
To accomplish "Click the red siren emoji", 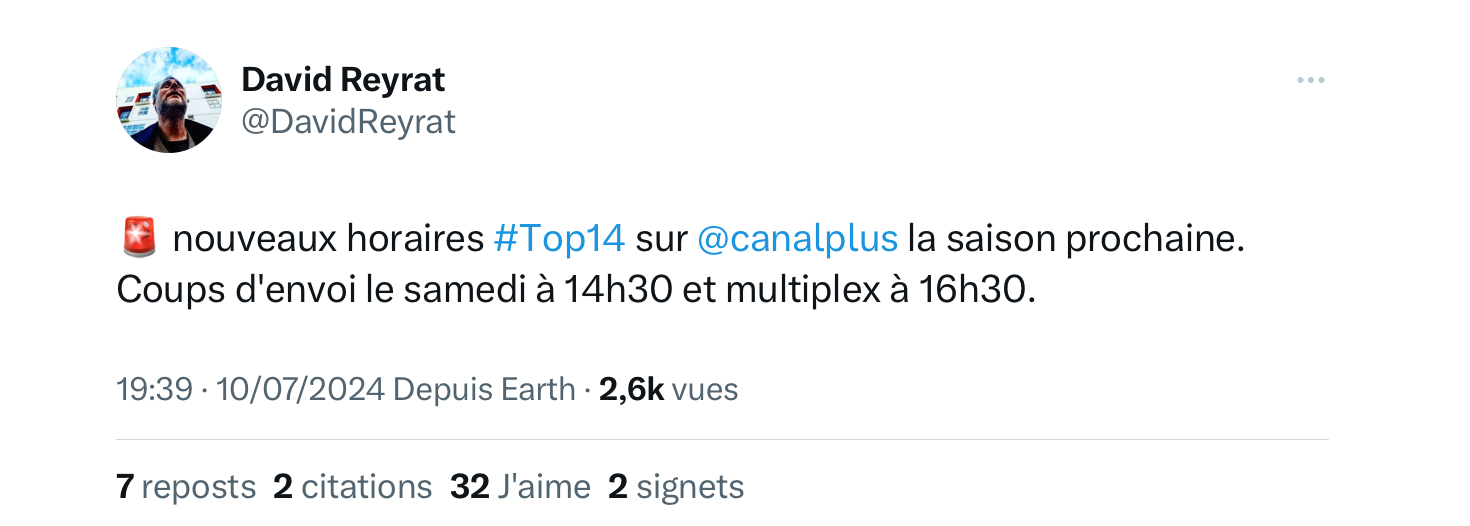I will [139, 239].
